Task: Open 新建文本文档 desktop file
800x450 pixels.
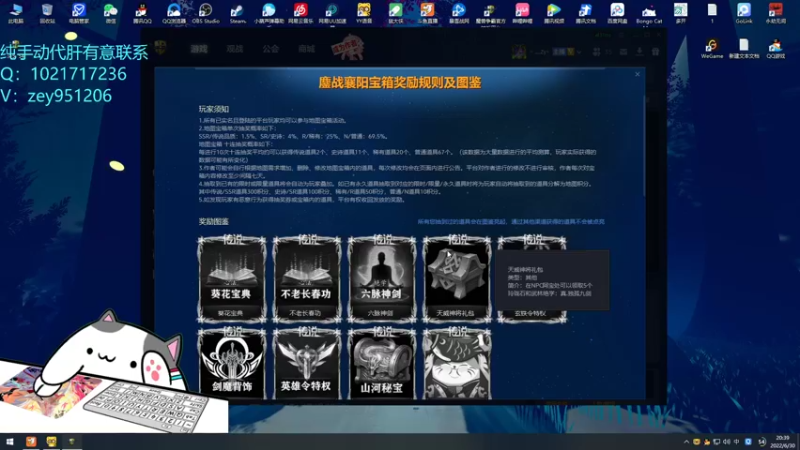Action: coord(744,49)
